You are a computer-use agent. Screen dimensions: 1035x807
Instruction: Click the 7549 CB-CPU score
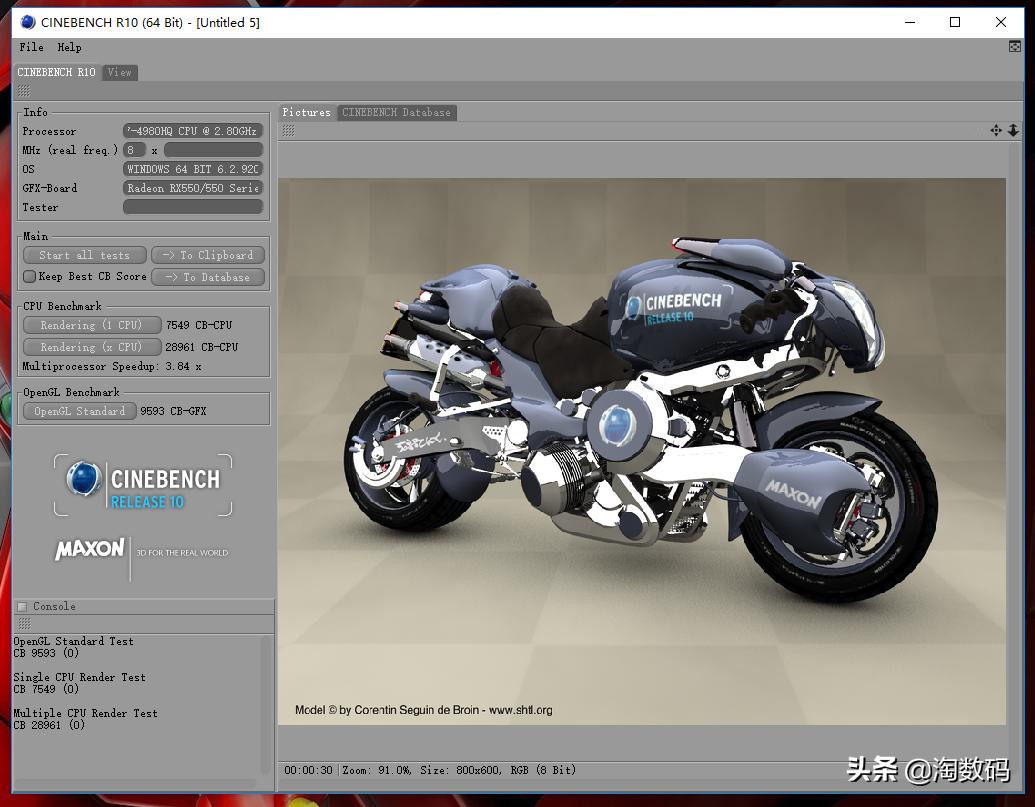tap(199, 325)
